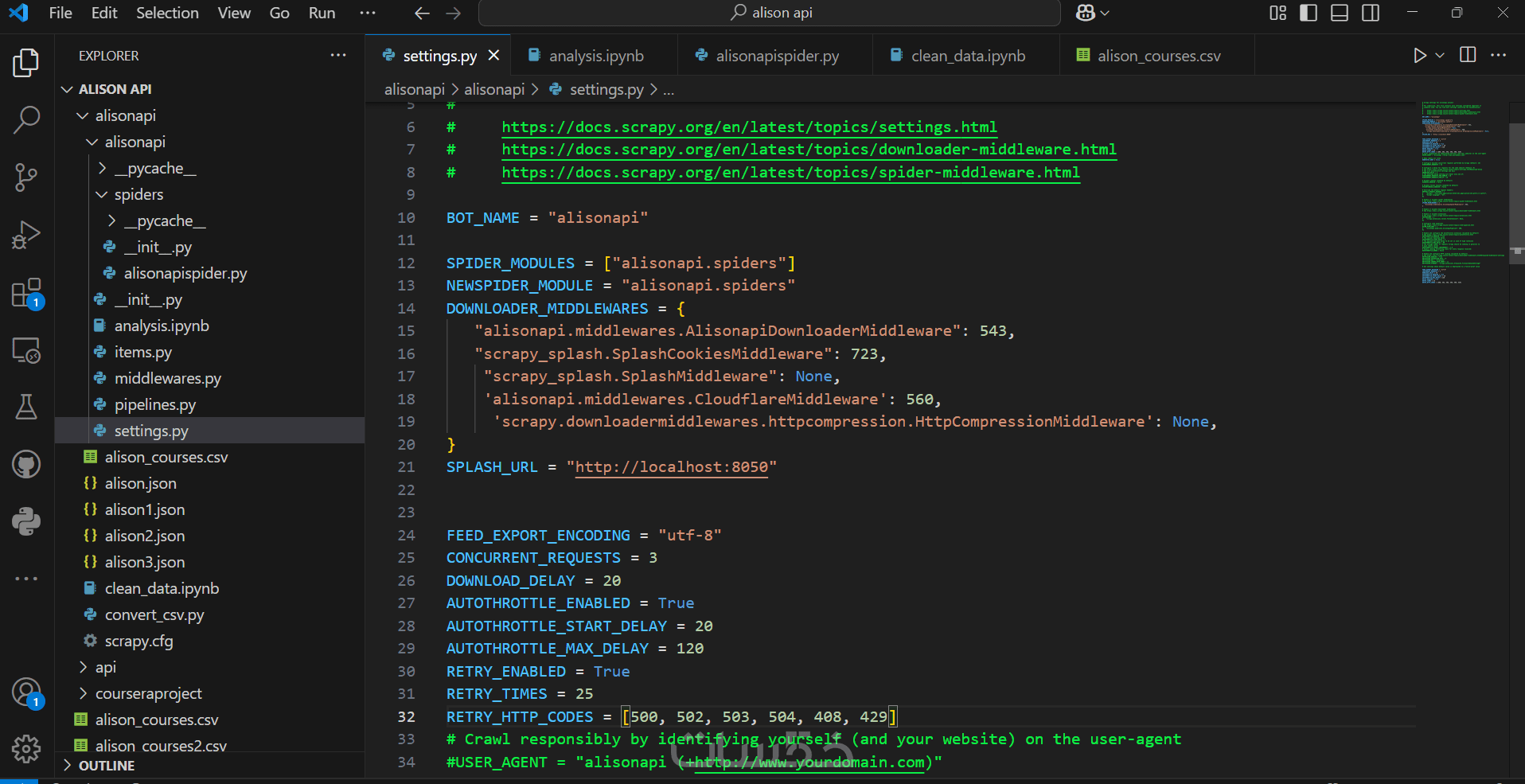Screen dimensions: 1525x784
Task: Expand the courseraproject folder
Action: [x=148, y=693]
